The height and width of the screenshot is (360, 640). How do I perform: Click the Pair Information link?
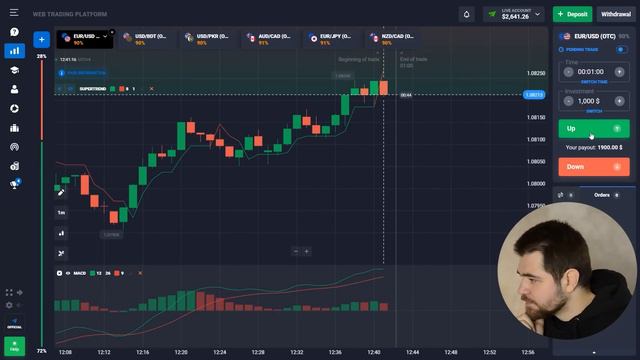tap(82, 73)
